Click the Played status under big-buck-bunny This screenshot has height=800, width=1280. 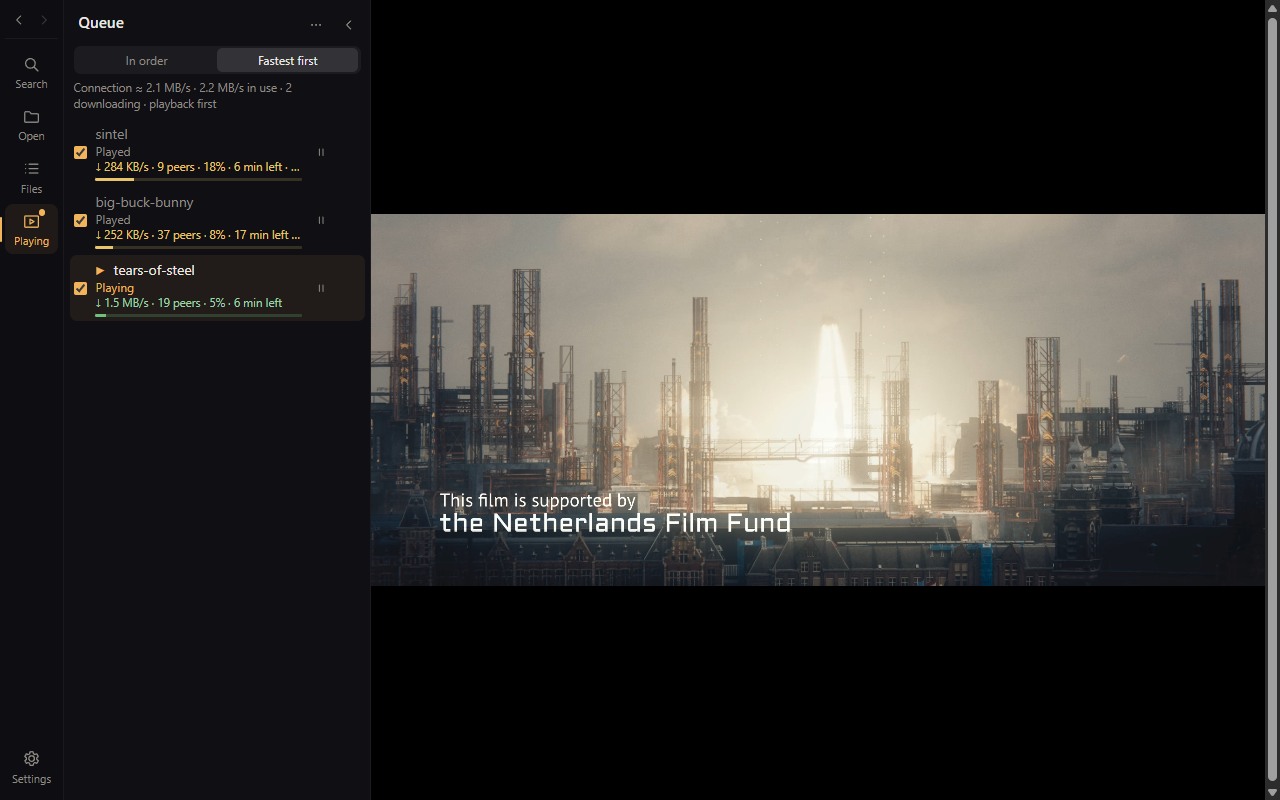coord(113,220)
